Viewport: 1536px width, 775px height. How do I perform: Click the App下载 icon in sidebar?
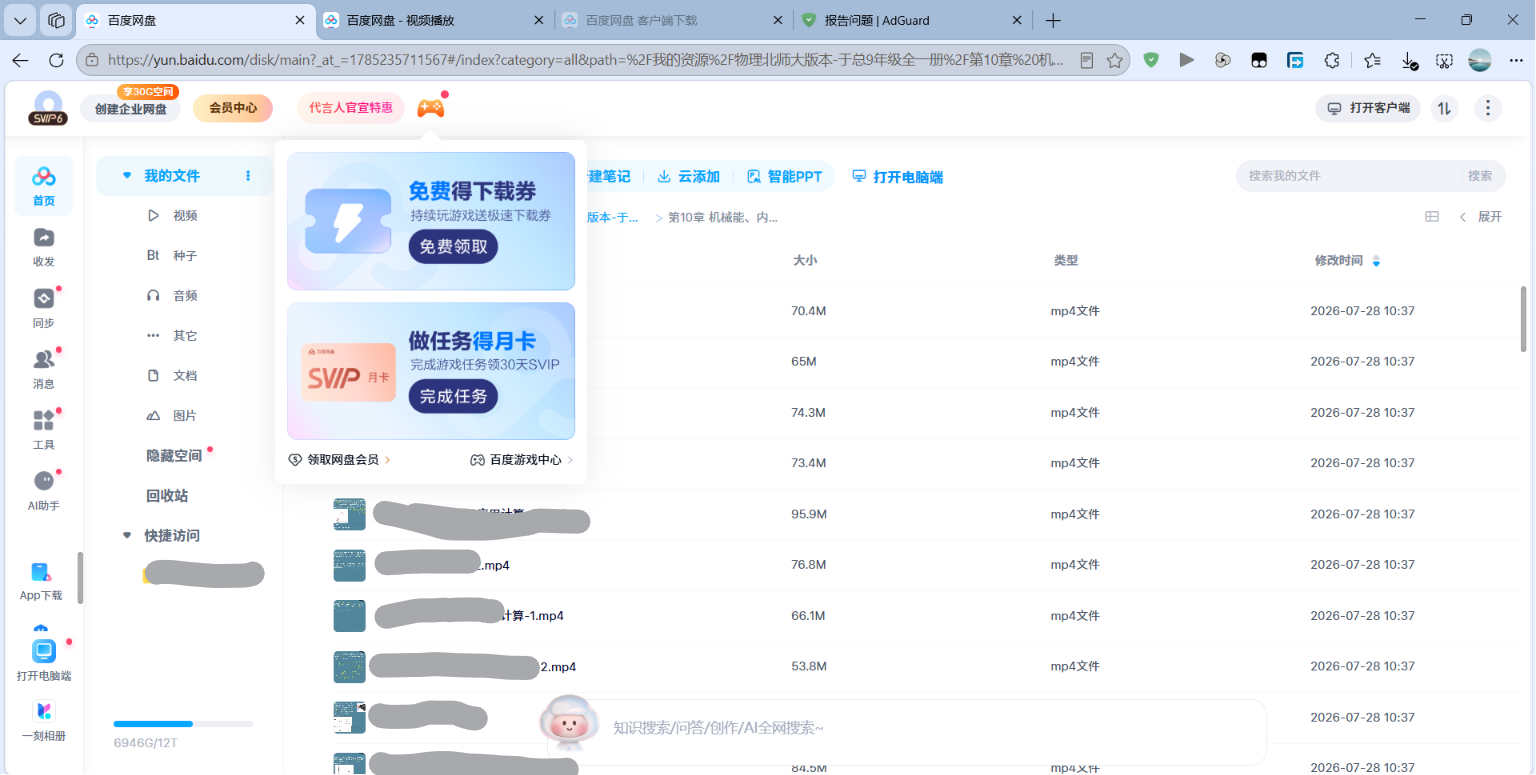click(x=41, y=581)
